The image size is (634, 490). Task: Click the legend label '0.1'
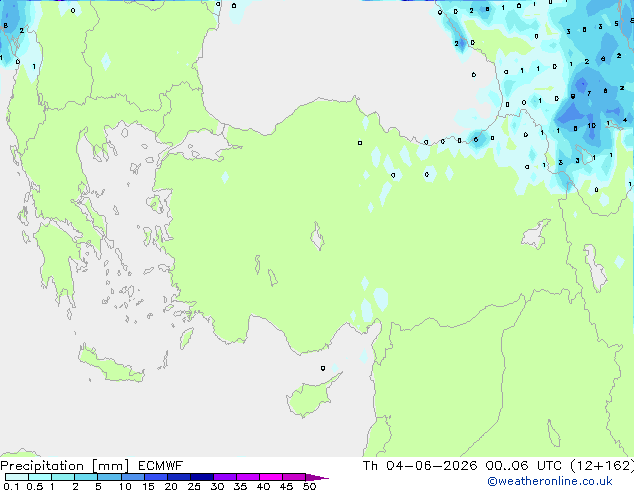coord(11,486)
